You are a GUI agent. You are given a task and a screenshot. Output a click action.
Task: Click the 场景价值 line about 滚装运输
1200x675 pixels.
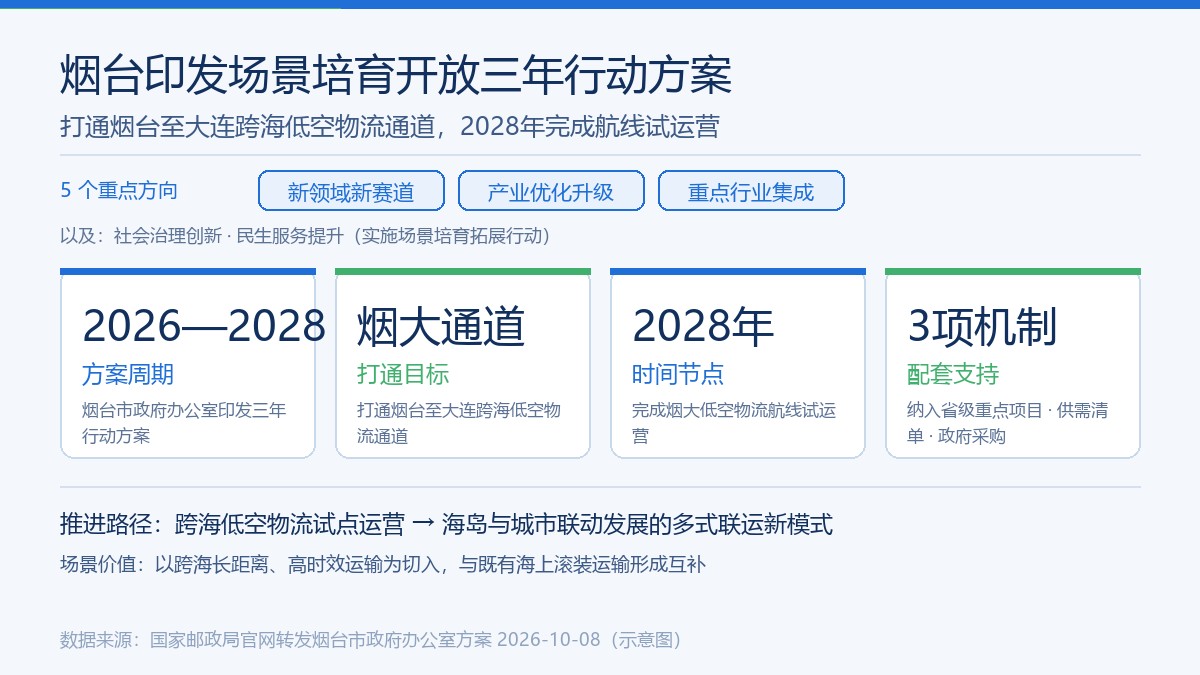point(383,564)
